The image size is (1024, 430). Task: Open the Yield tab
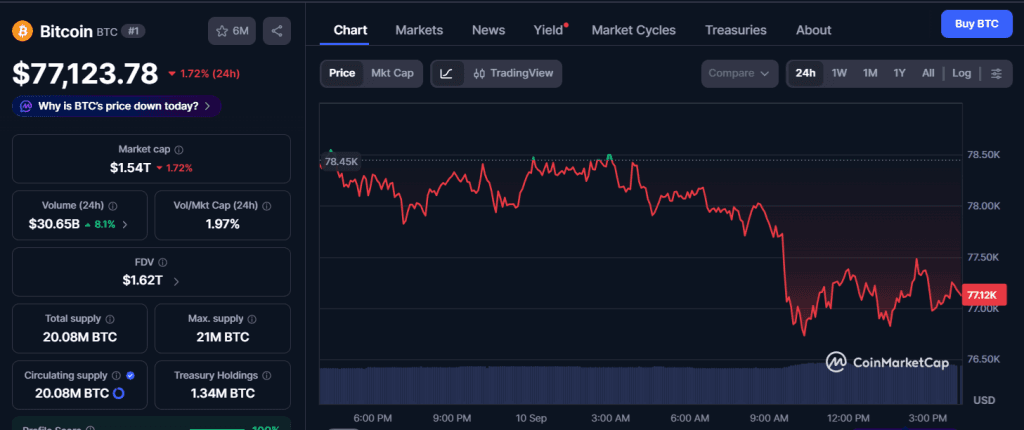(549, 30)
